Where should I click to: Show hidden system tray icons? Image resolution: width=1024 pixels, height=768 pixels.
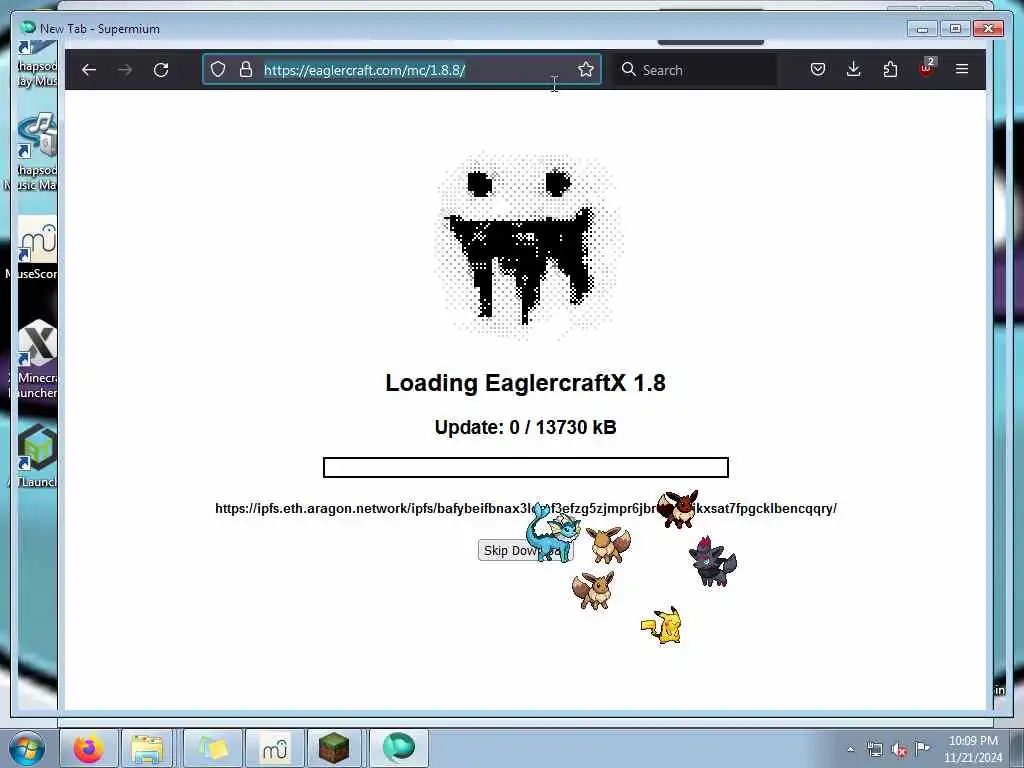coord(850,750)
